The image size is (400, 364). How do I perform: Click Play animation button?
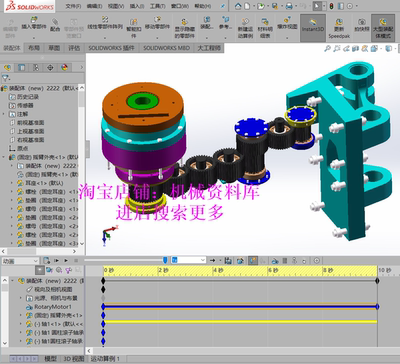66,260
